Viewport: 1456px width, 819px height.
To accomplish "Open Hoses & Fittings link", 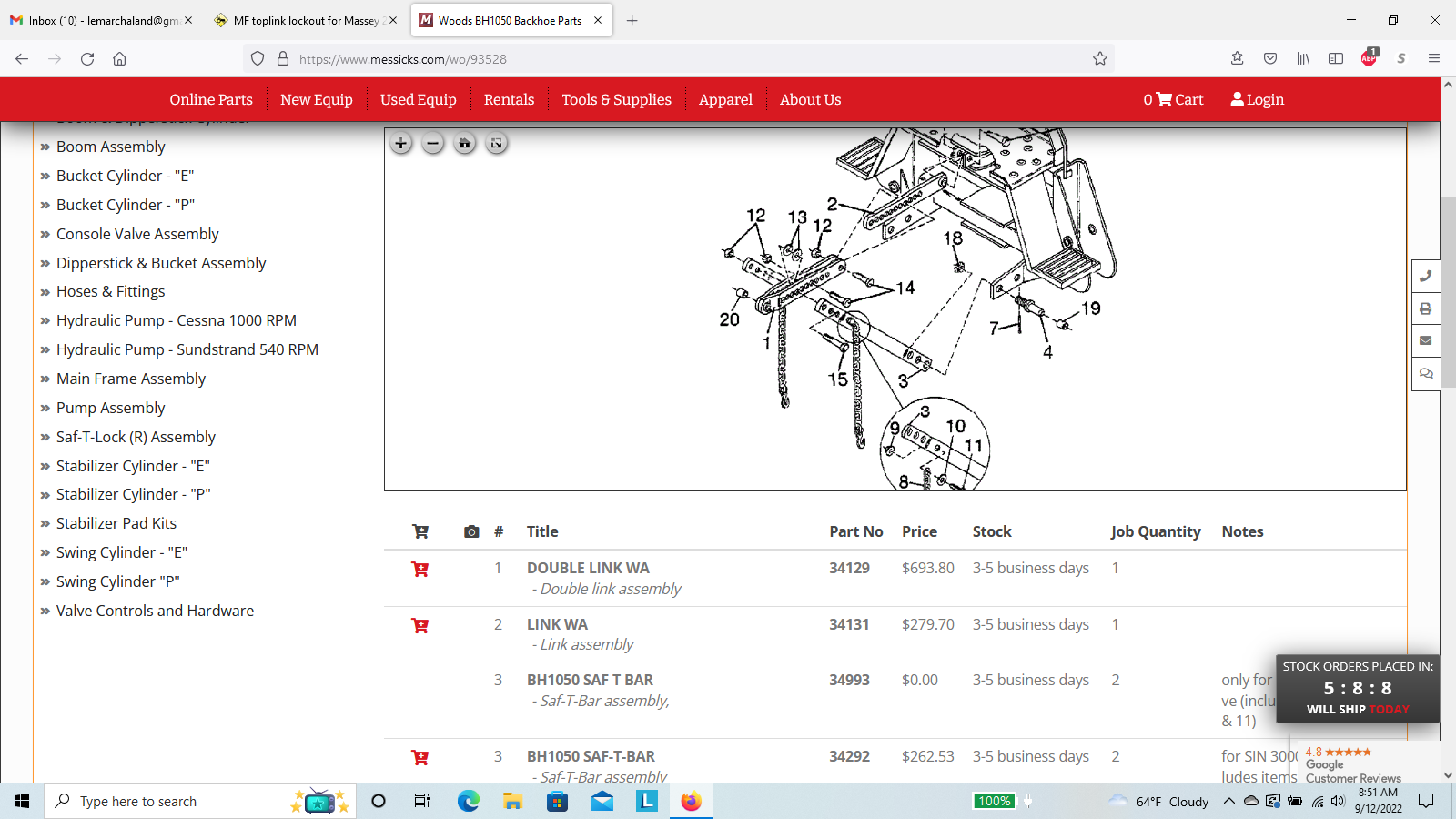I will click(x=111, y=291).
